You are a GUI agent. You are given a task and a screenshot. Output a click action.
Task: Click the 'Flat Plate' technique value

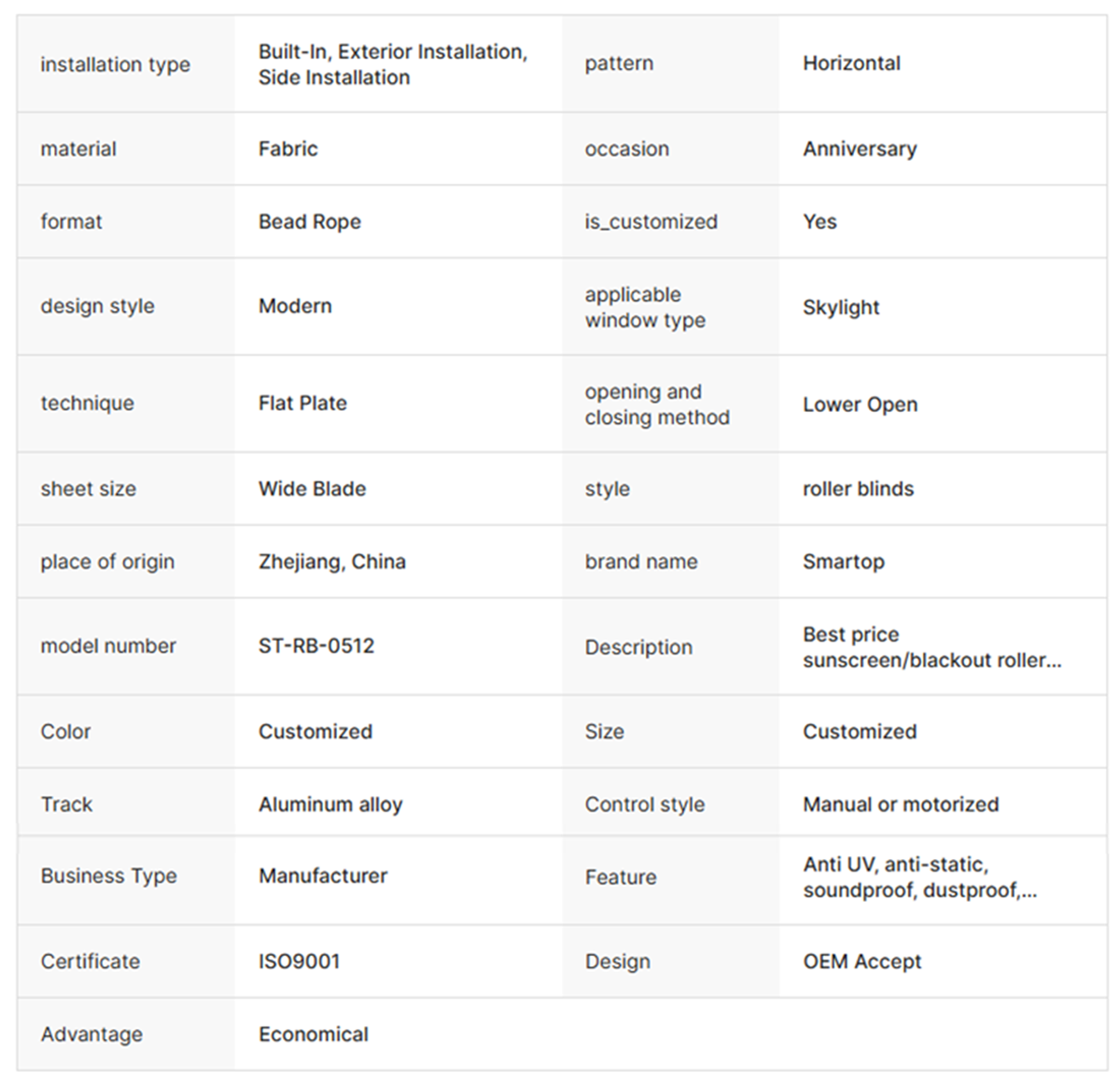pyautogui.click(x=302, y=403)
